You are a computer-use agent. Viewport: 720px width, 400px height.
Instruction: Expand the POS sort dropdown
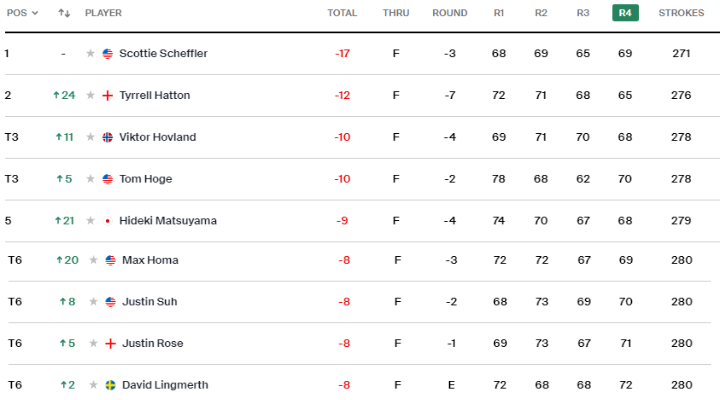tap(22, 13)
